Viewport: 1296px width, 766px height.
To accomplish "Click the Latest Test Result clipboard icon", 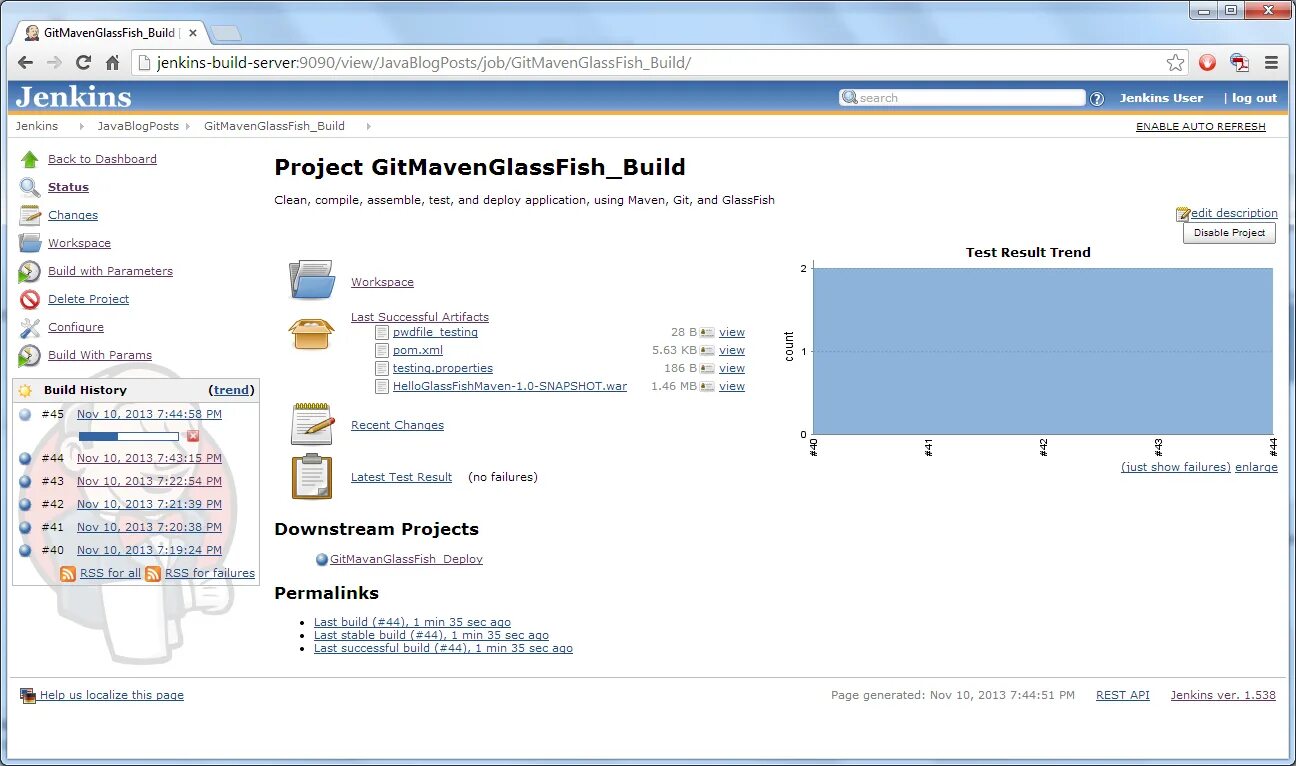I will pos(312,476).
